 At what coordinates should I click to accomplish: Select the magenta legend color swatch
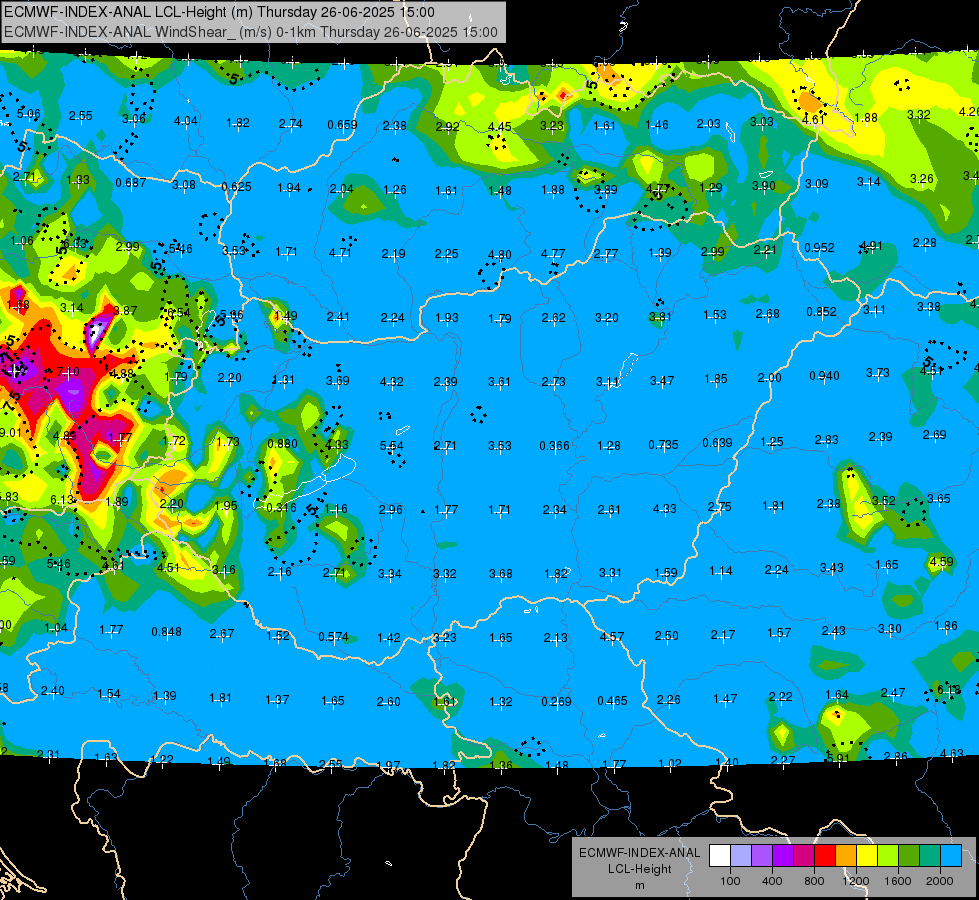tap(804, 855)
